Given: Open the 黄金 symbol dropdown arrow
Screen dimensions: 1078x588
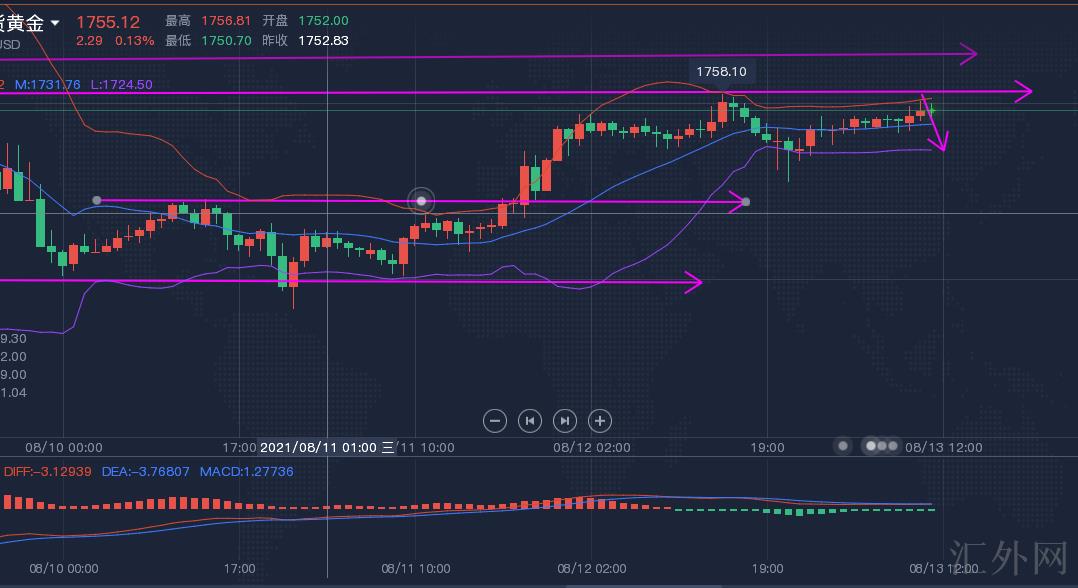Looking at the screenshot, I should (x=55, y=23).
